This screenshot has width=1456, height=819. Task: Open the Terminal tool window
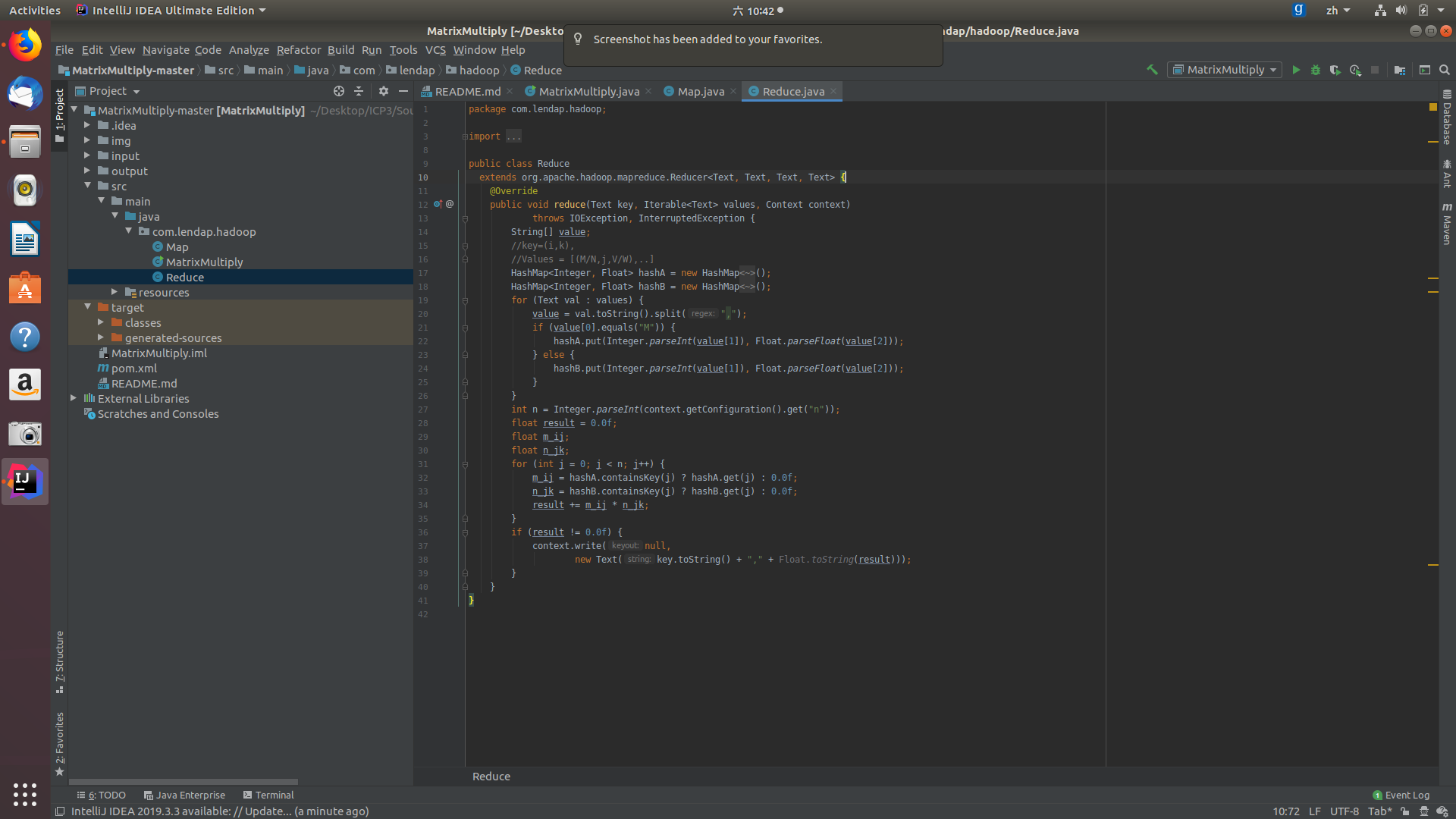pos(268,795)
